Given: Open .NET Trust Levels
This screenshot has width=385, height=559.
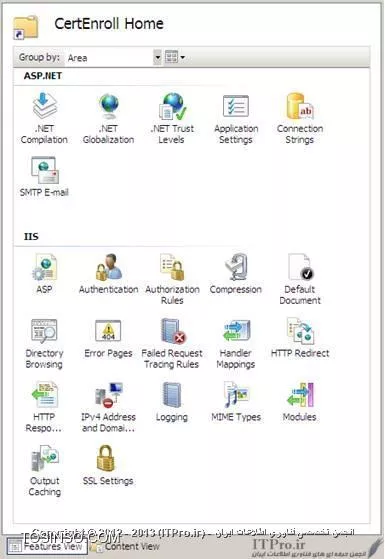Looking at the screenshot, I should click(172, 118).
